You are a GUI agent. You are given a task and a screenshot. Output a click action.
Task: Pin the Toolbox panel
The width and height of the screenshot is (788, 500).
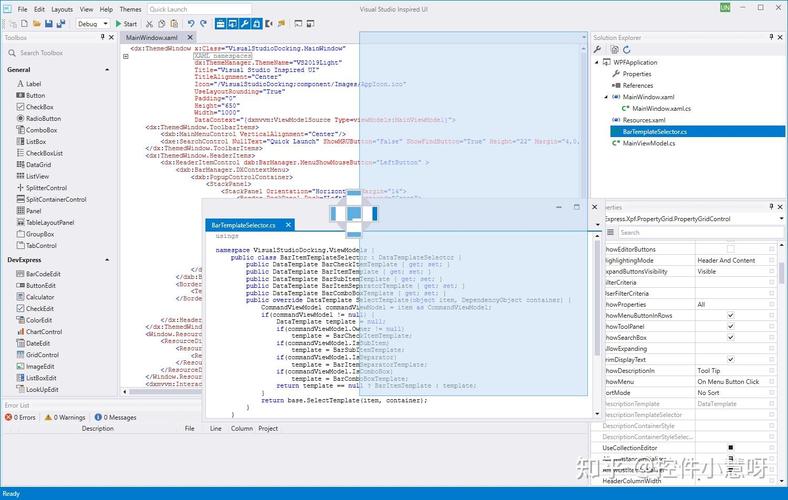pyautogui.click(x=103, y=37)
